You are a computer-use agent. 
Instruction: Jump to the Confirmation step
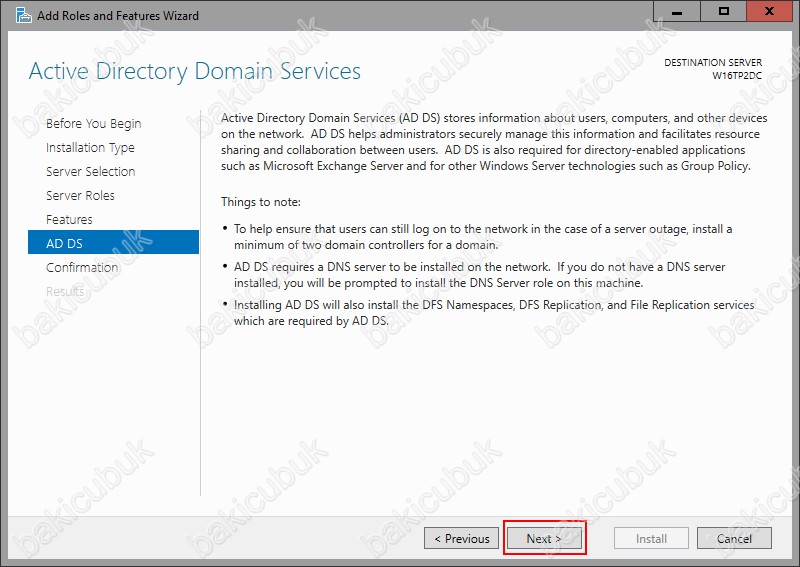[x=82, y=267]
